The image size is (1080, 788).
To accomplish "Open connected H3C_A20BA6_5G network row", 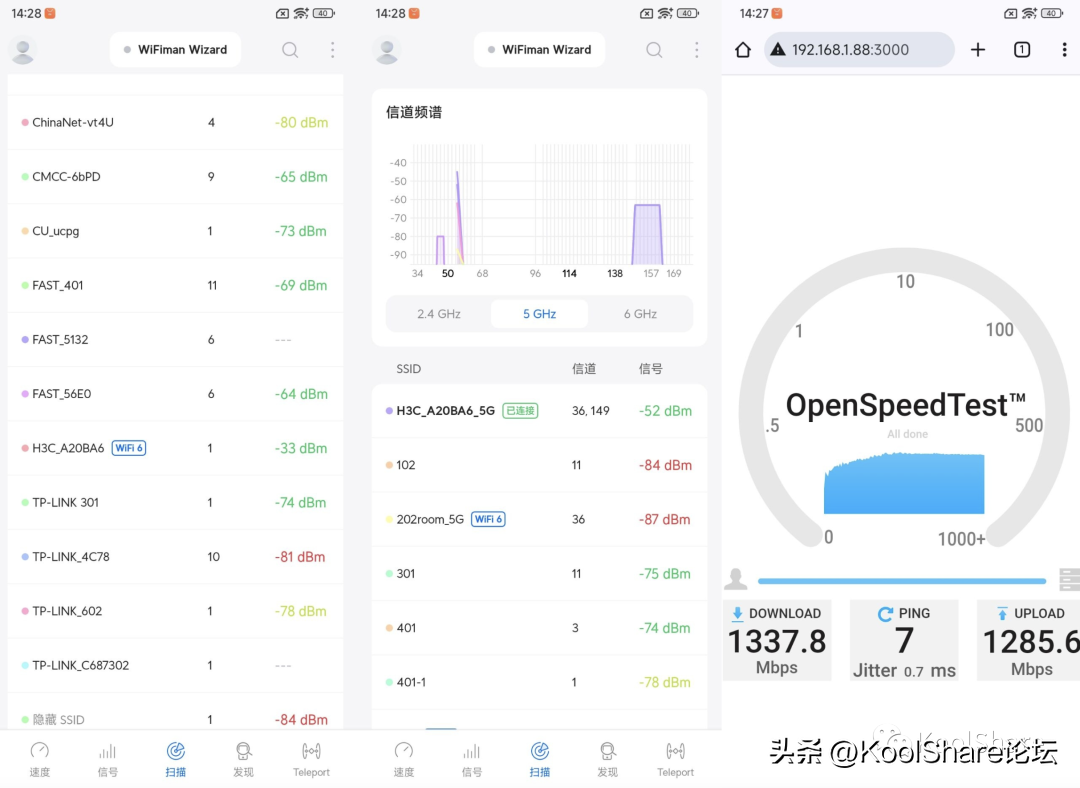I will 539,411.
